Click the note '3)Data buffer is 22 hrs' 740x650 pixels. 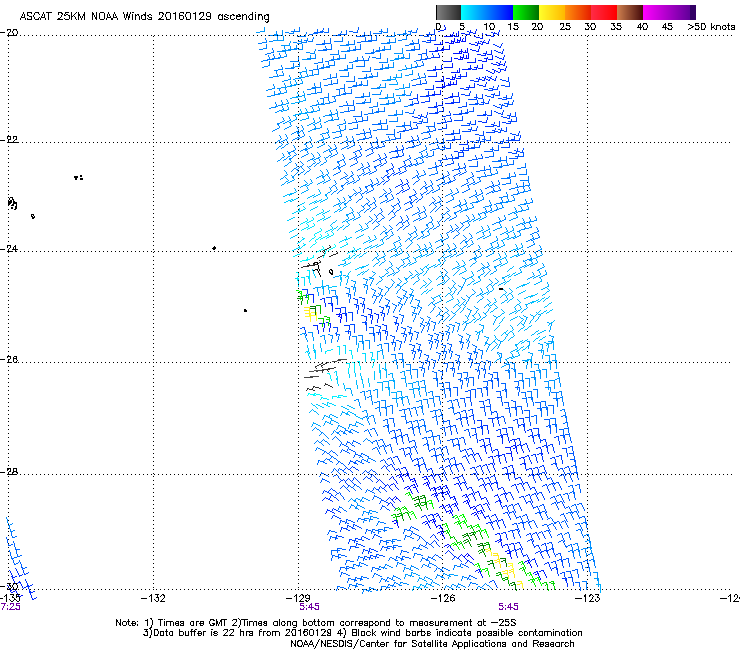click(362, 633)
